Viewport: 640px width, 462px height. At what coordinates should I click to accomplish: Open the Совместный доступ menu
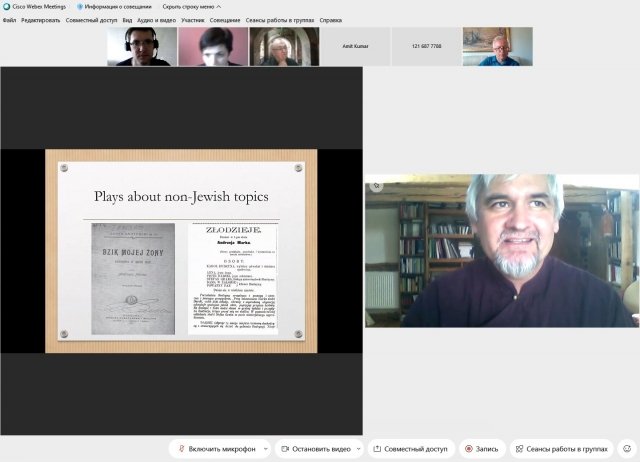pos(91,20)
